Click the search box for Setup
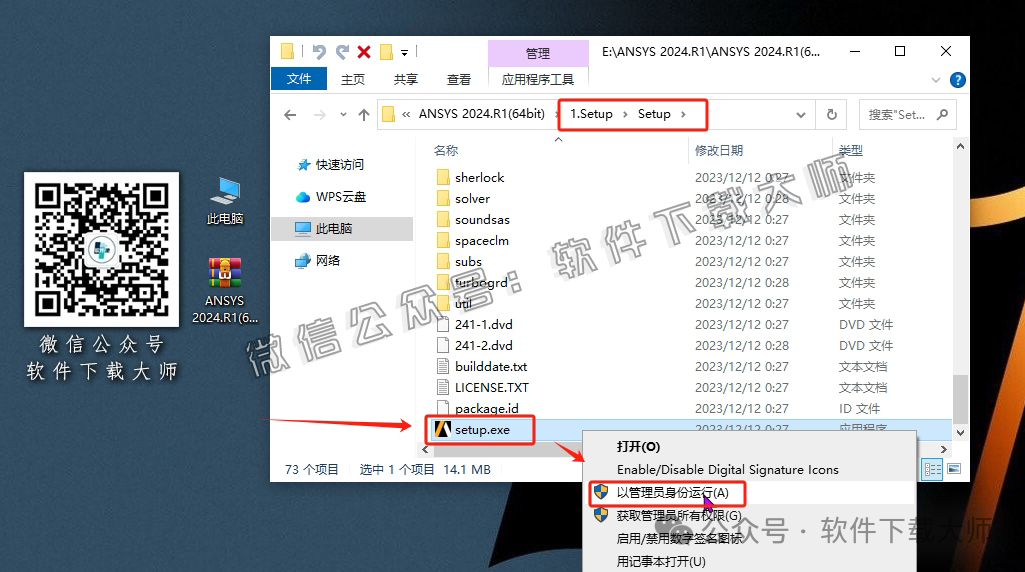The height and width of the screenshot is (572, 1025). click(x=908, y=115)
